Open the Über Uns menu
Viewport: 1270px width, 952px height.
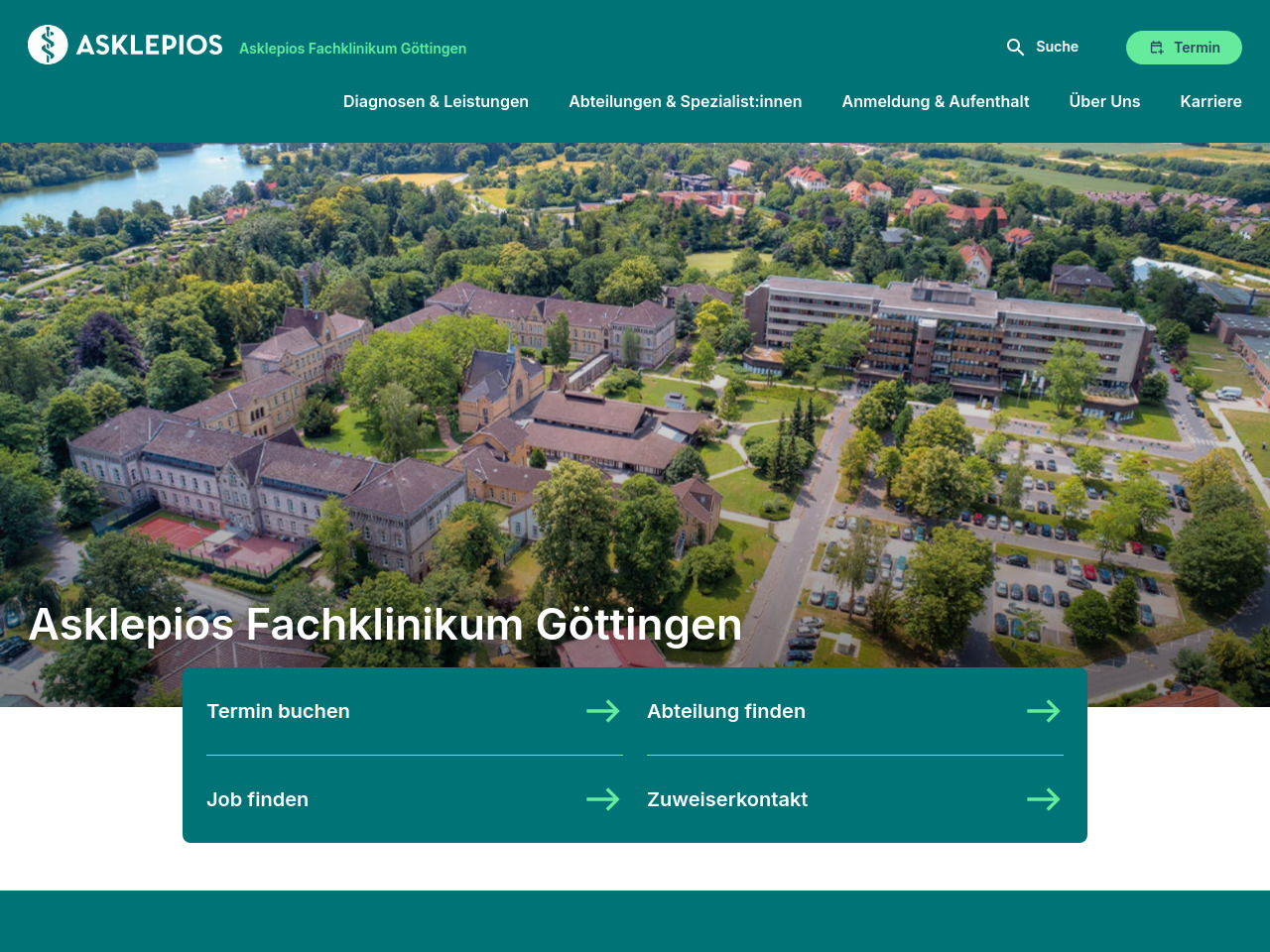[1104, 101]
